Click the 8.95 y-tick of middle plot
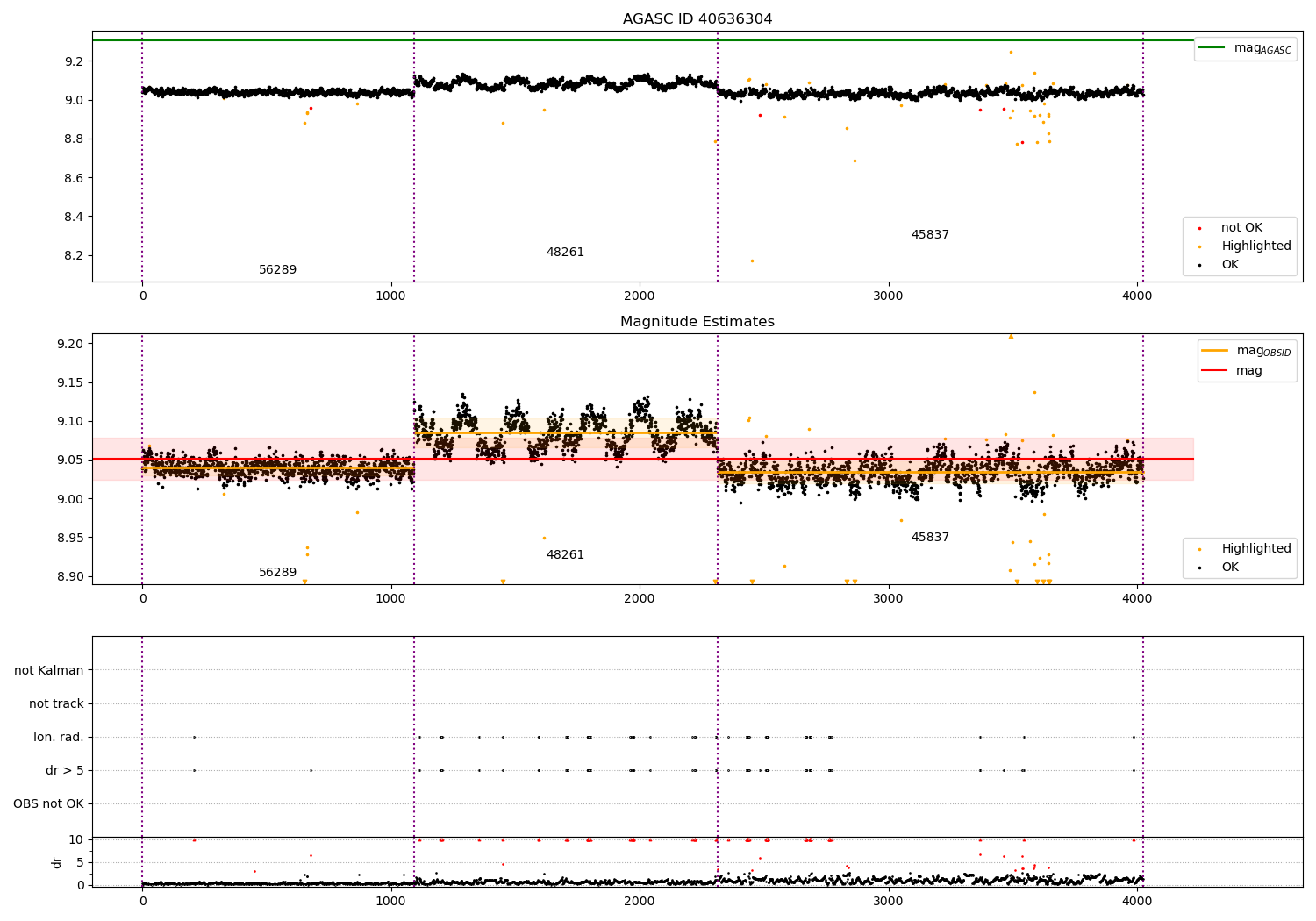The width and height of the screenshot is (1316, 921). point(70,539)
